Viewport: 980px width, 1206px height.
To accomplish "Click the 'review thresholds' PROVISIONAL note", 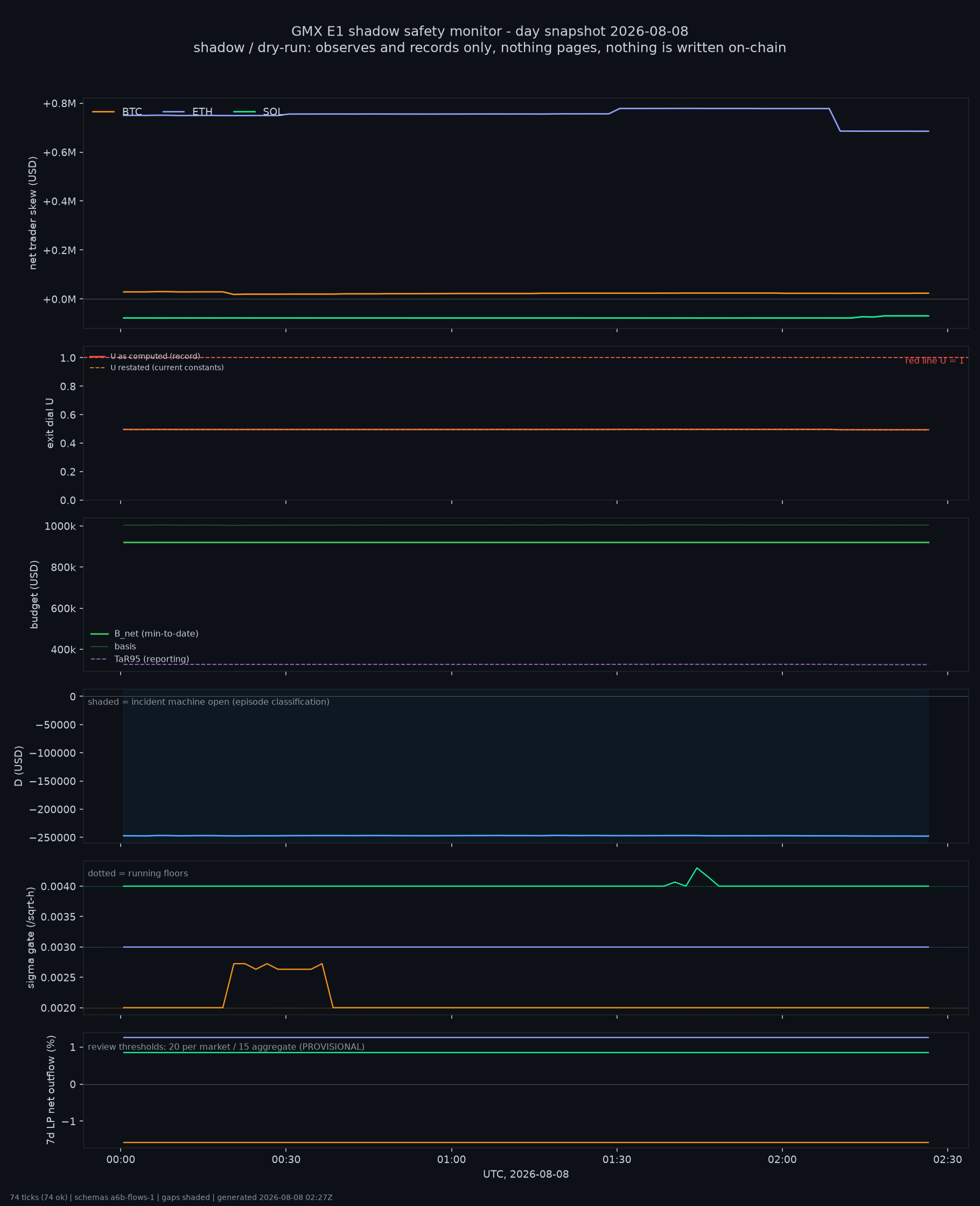I will coord(226,1047).
